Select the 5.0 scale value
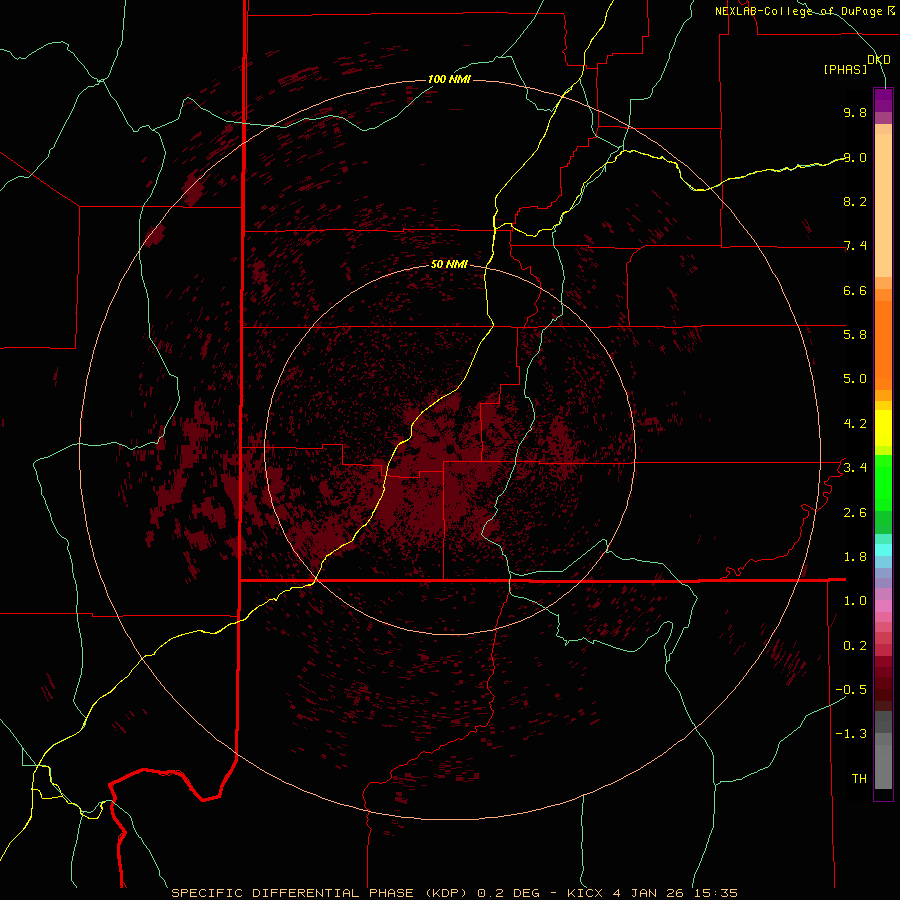 coord(855,379)
